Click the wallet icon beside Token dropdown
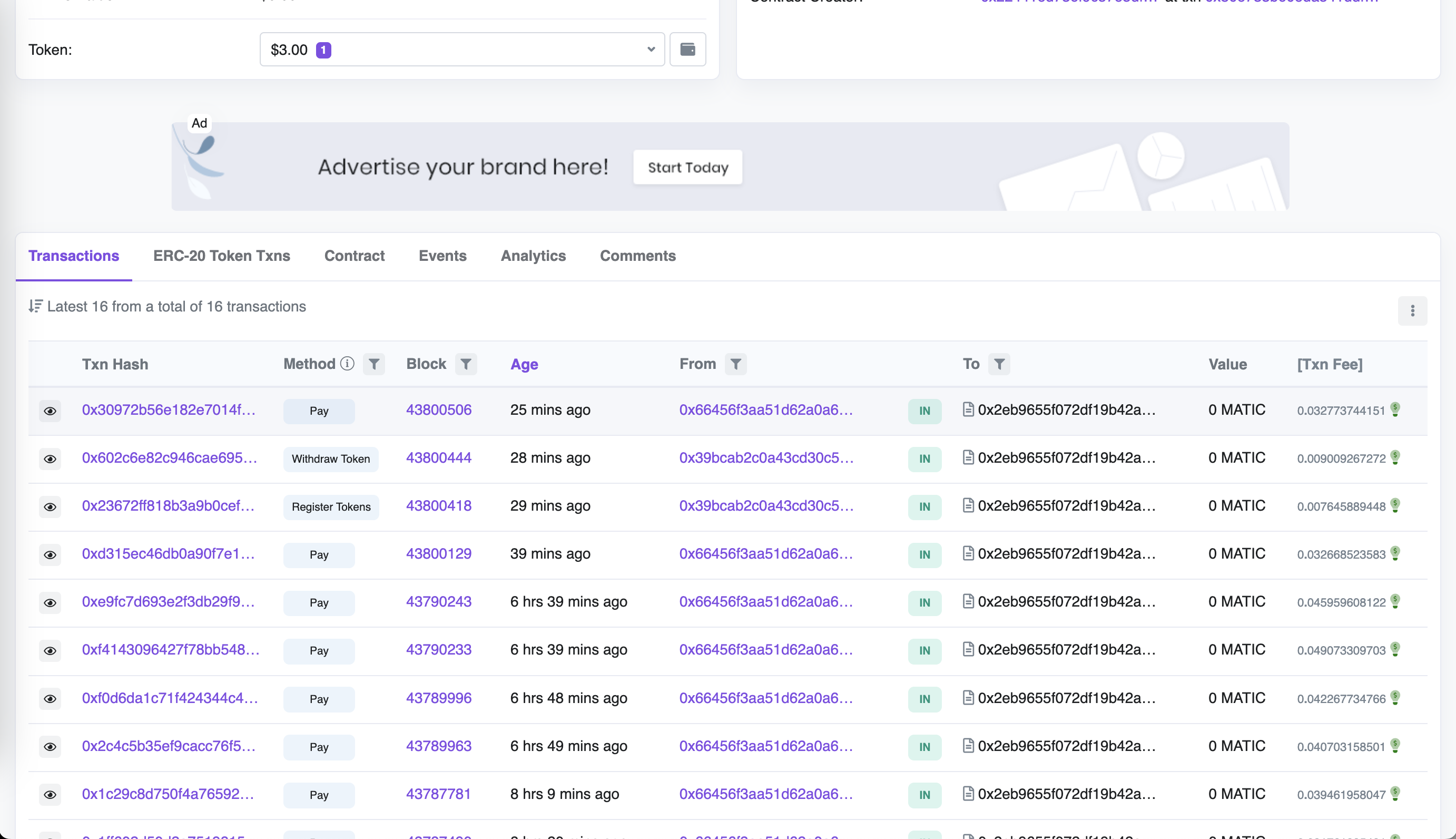1456x839 pixels. tap(687, 50)
